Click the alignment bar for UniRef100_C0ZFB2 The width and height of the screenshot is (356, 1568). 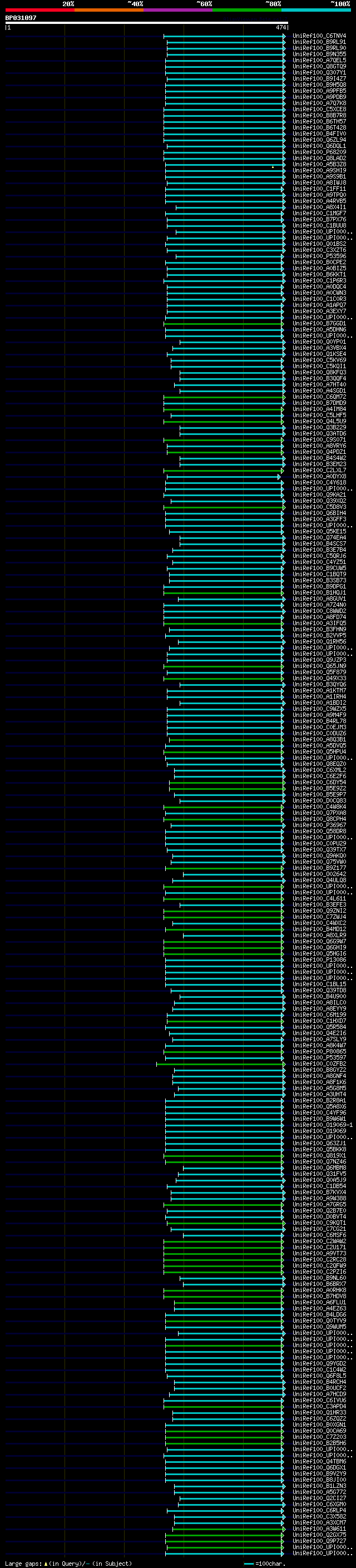[x=220, y=1064]
